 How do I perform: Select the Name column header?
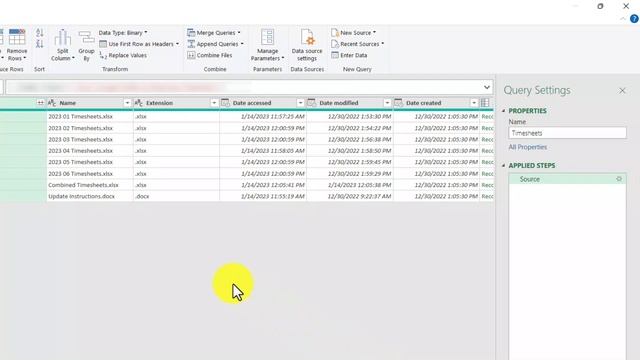point(89,103)
